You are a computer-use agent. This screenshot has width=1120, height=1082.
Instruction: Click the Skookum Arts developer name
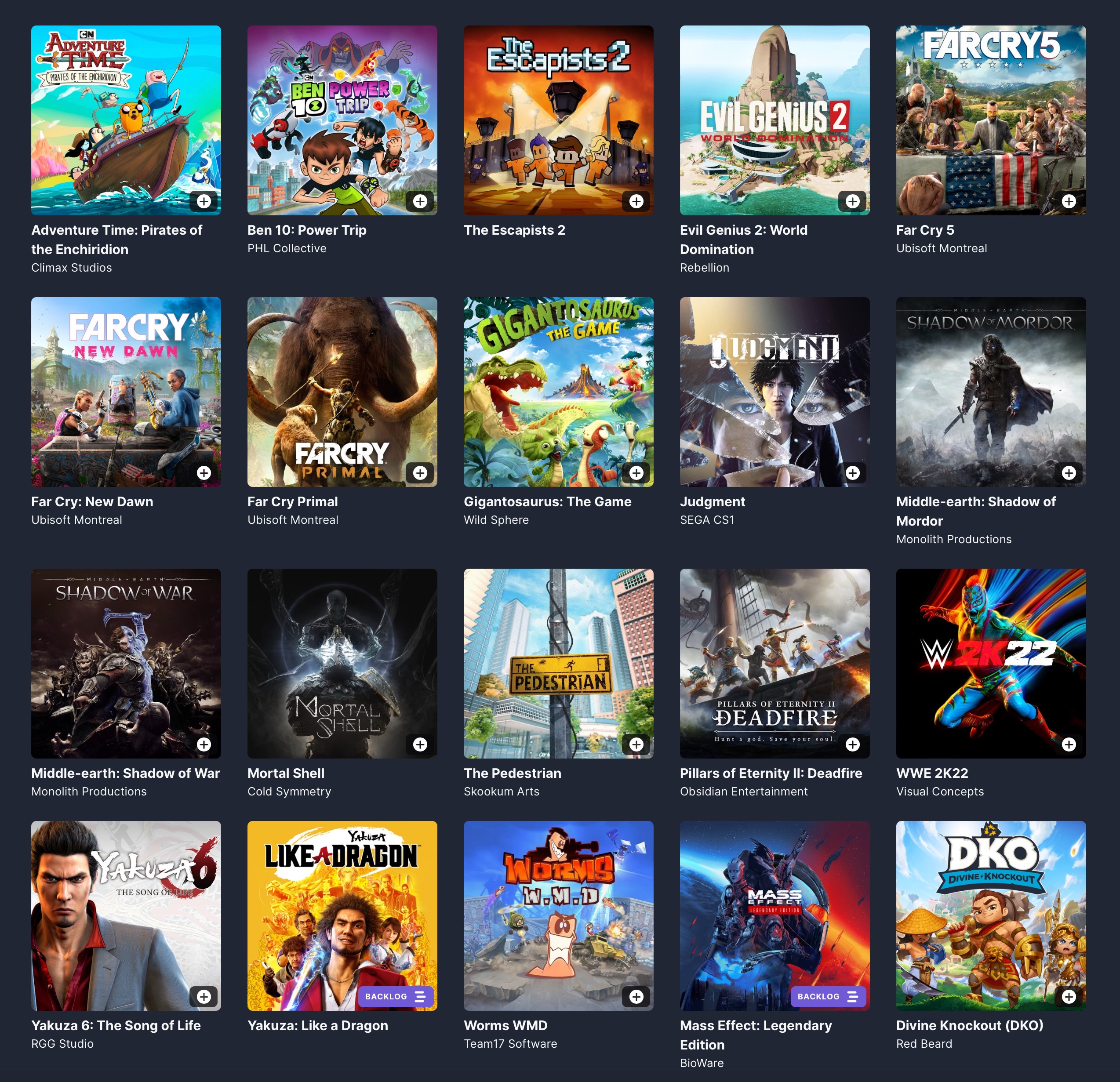[x=501, y=791]
